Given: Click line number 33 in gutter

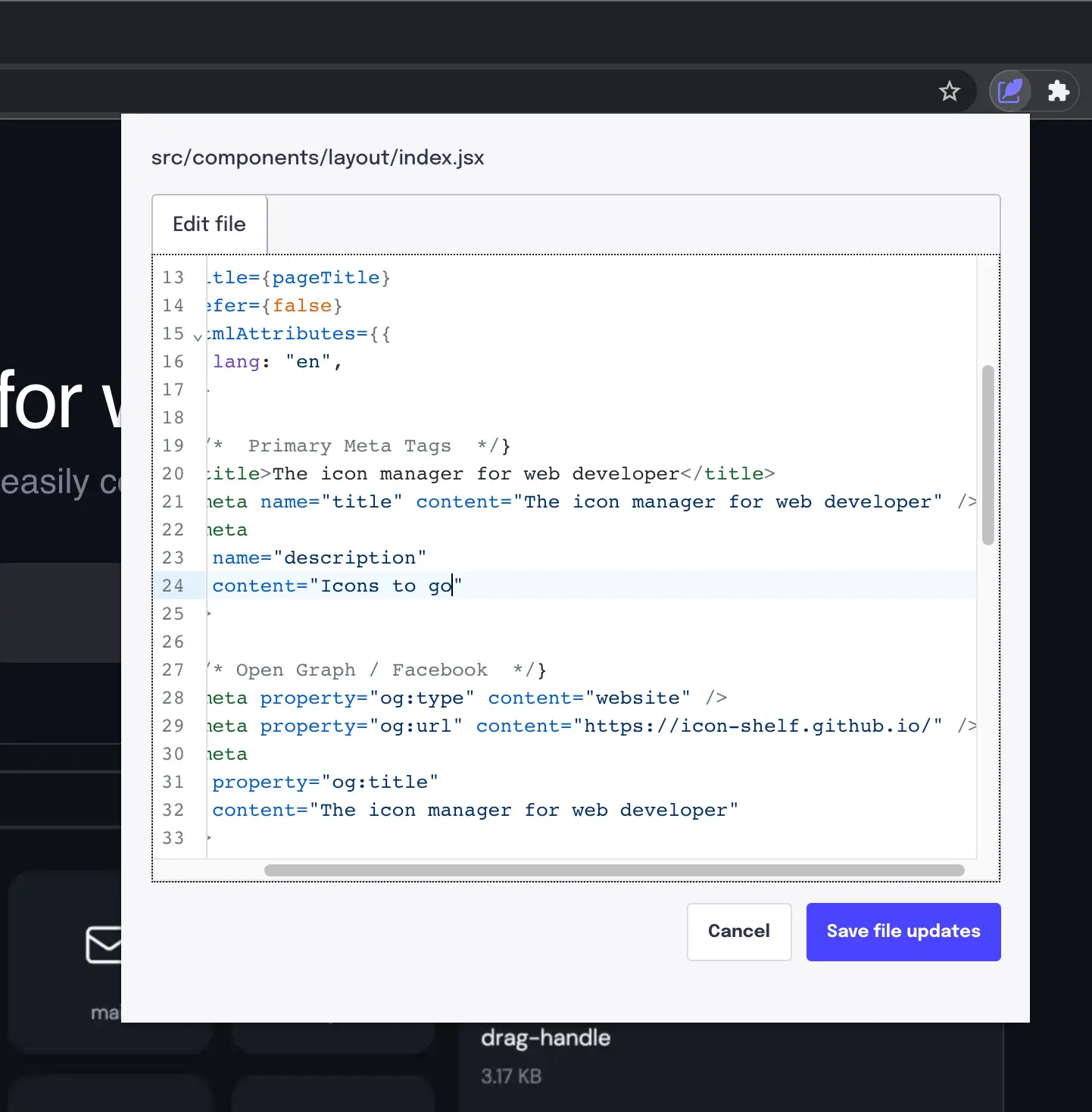Looking at the screenshot, I should [173, 839].
